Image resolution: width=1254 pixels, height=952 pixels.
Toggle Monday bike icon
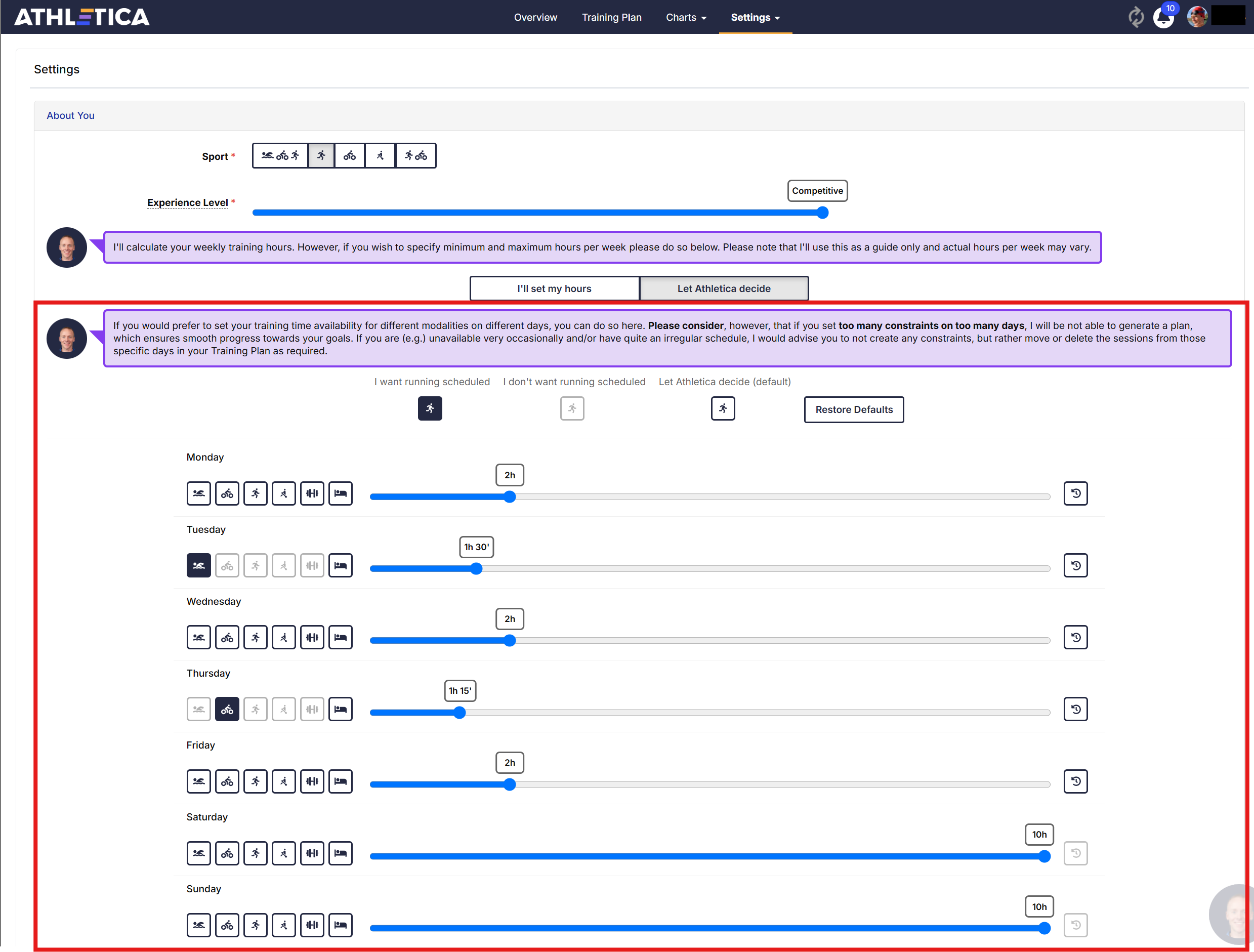pos(227,493)
